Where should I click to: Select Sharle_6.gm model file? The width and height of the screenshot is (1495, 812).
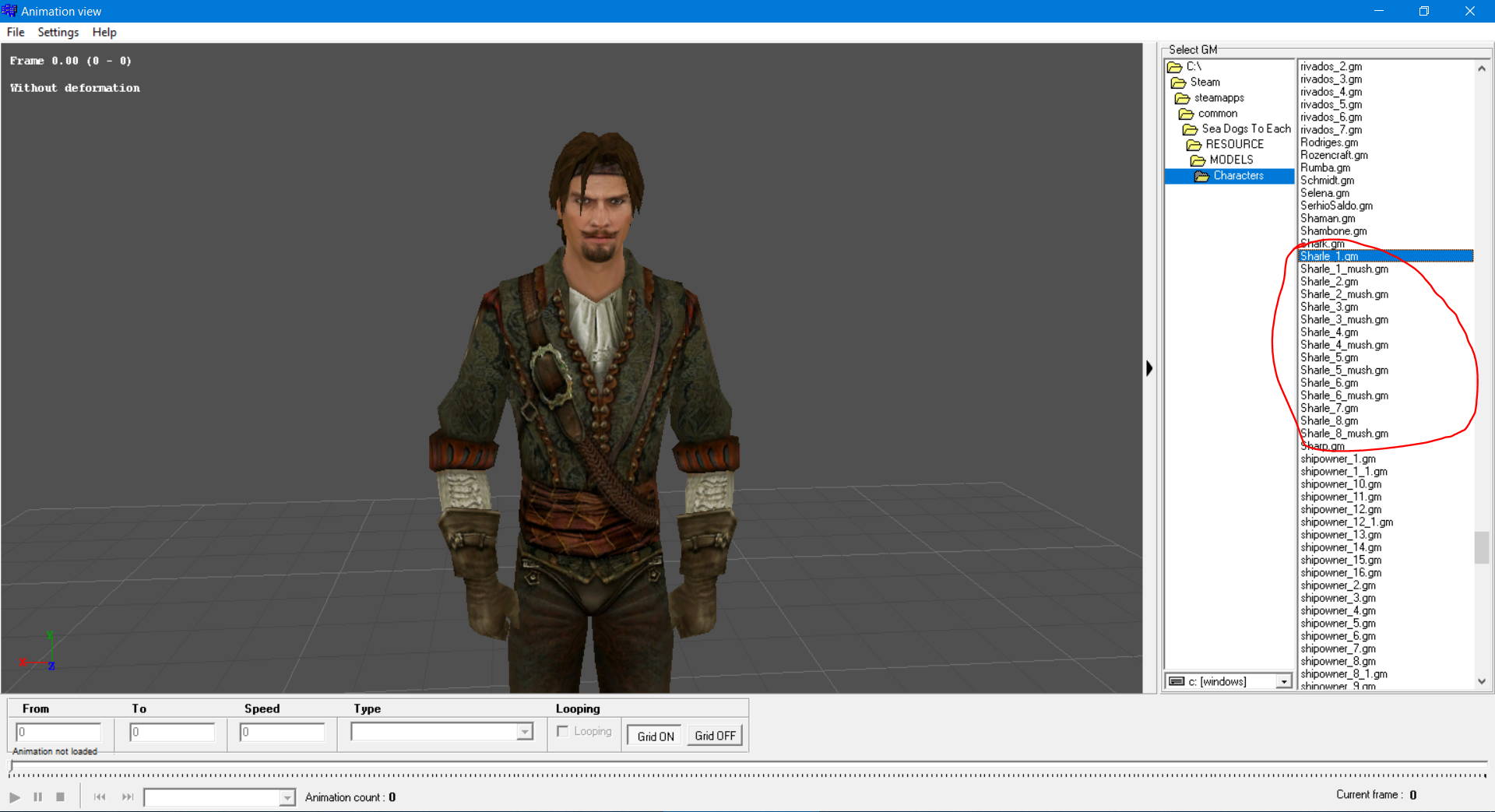1329,383
